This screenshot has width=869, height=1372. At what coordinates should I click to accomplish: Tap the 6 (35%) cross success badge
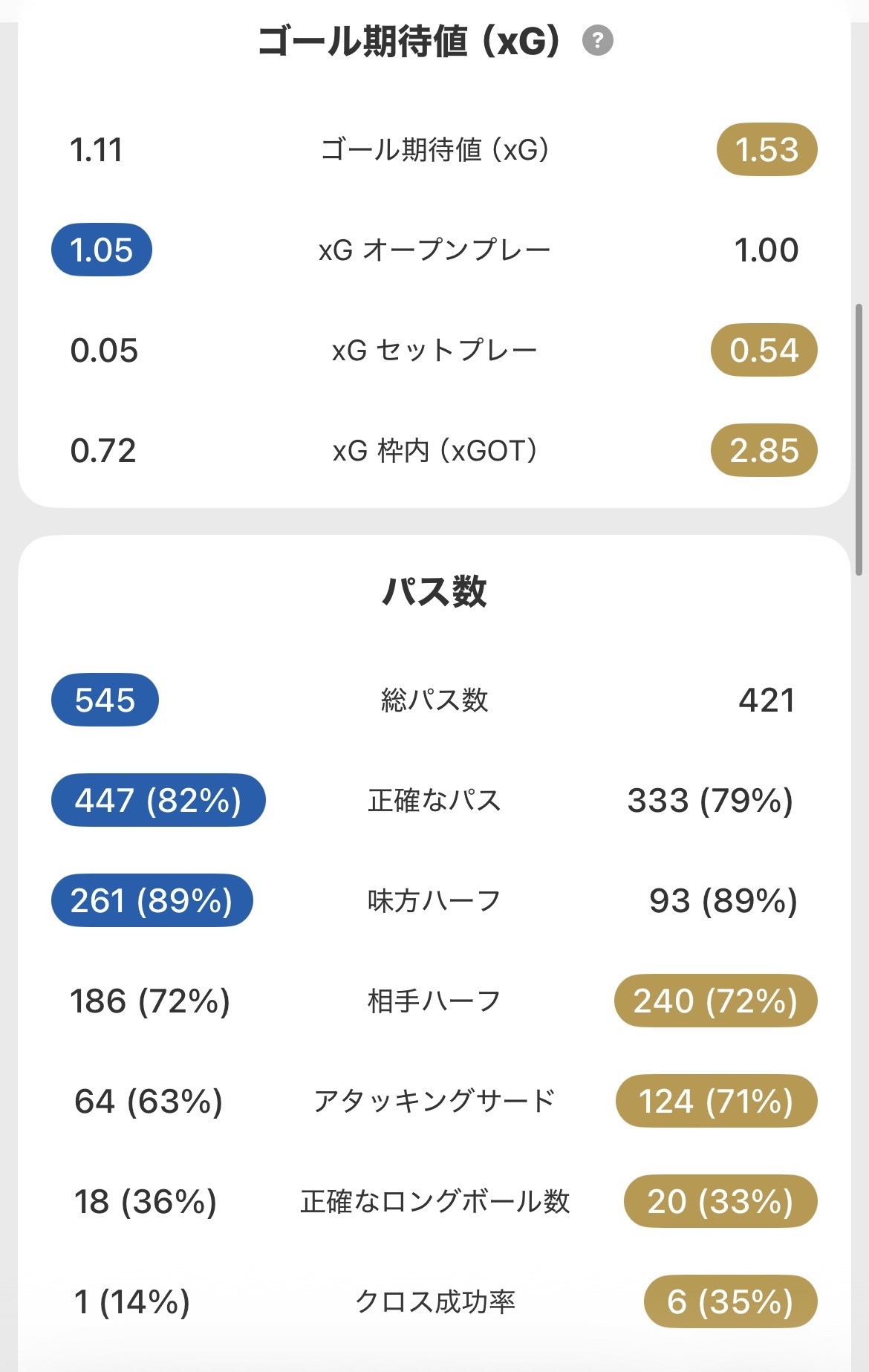tap(730, 1301)
